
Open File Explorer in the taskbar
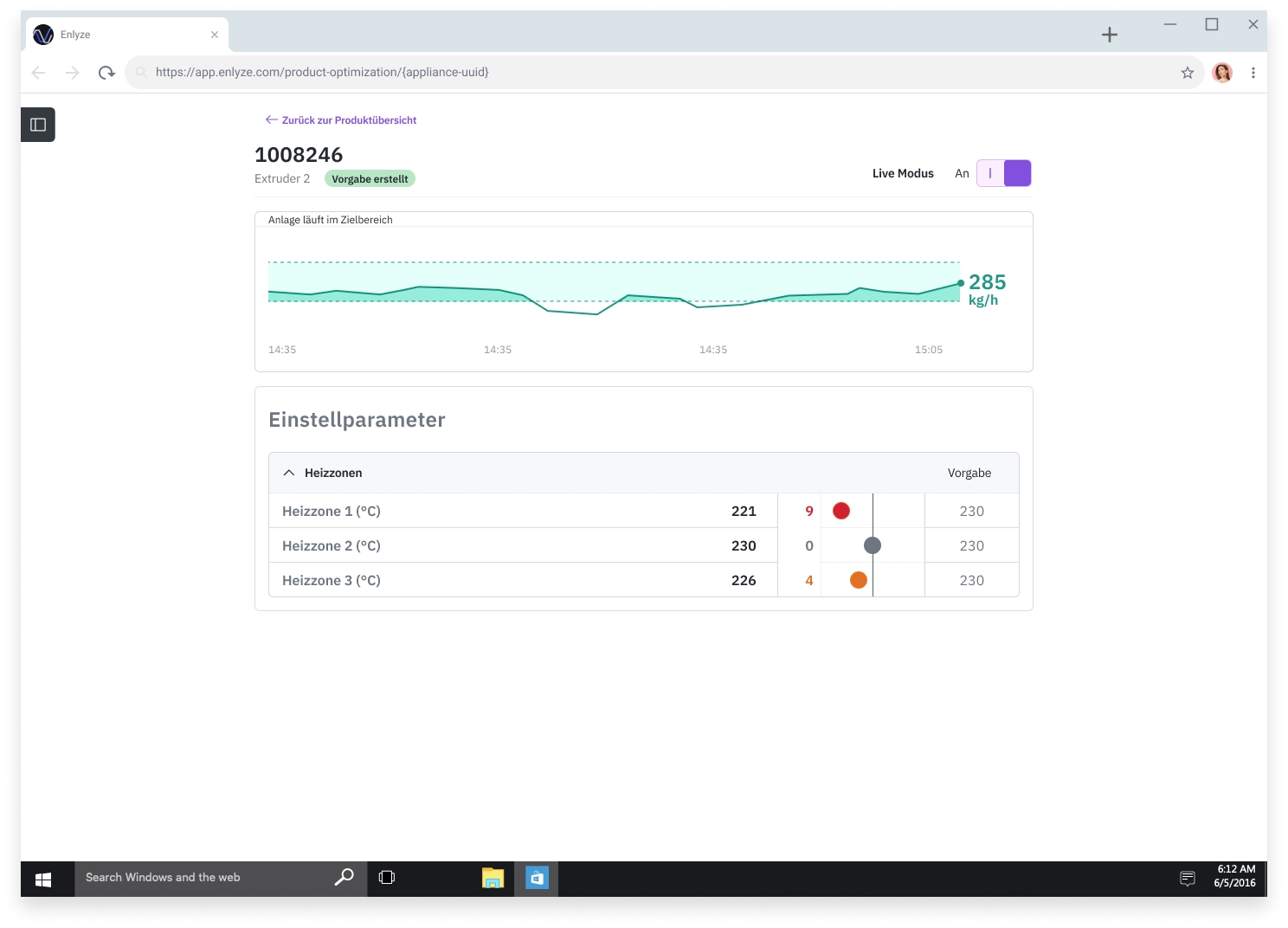(493, 878)
